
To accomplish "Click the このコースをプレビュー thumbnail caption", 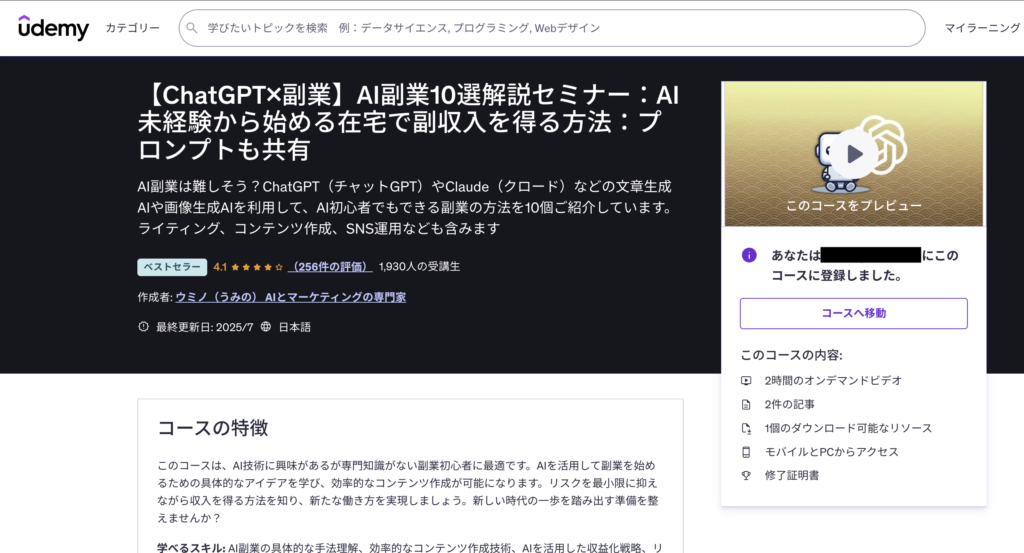I will tap(853, 205).
